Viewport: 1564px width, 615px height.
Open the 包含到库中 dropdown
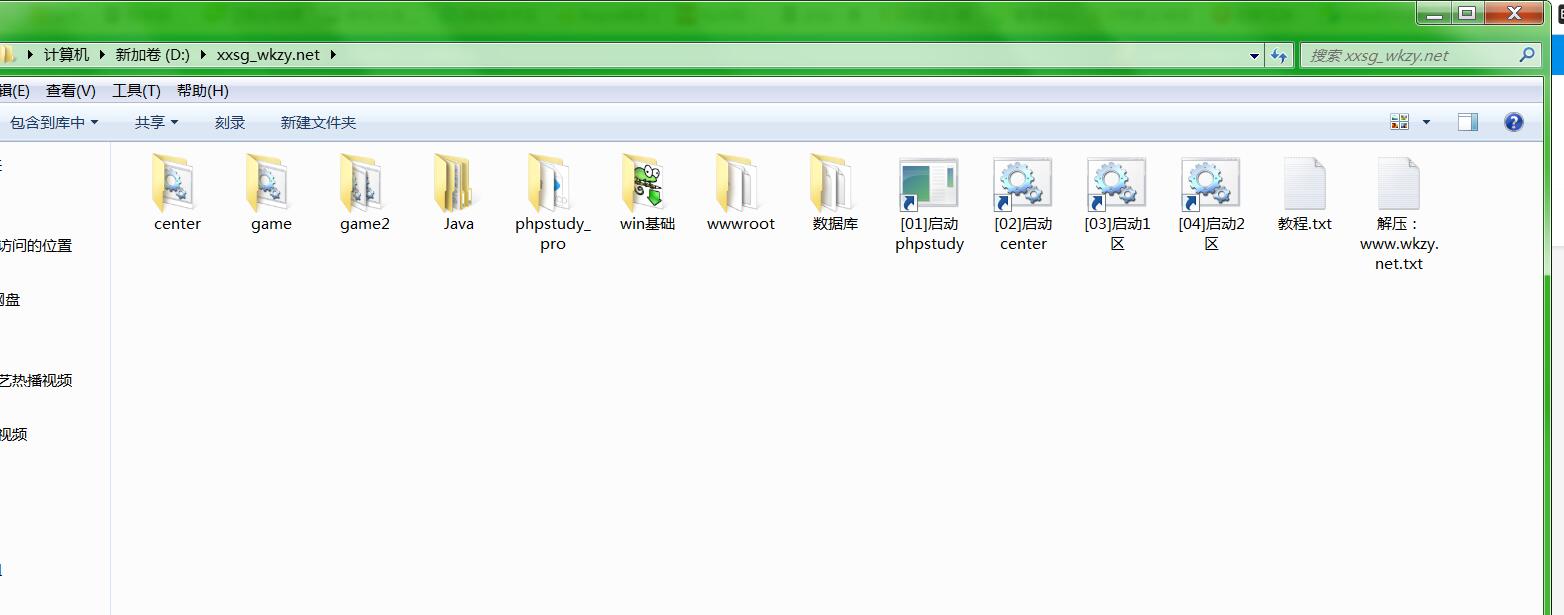pyautogui.click(x=54, y=122)
